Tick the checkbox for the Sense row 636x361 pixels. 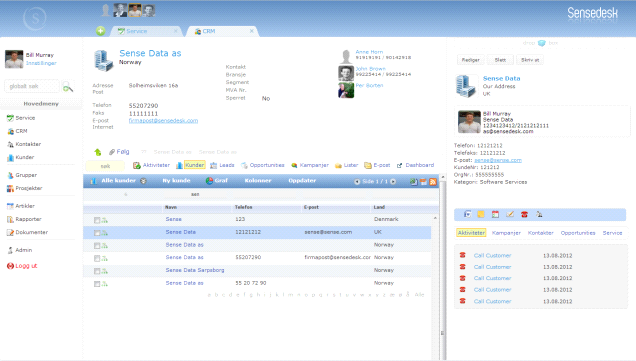coord(97,220)
